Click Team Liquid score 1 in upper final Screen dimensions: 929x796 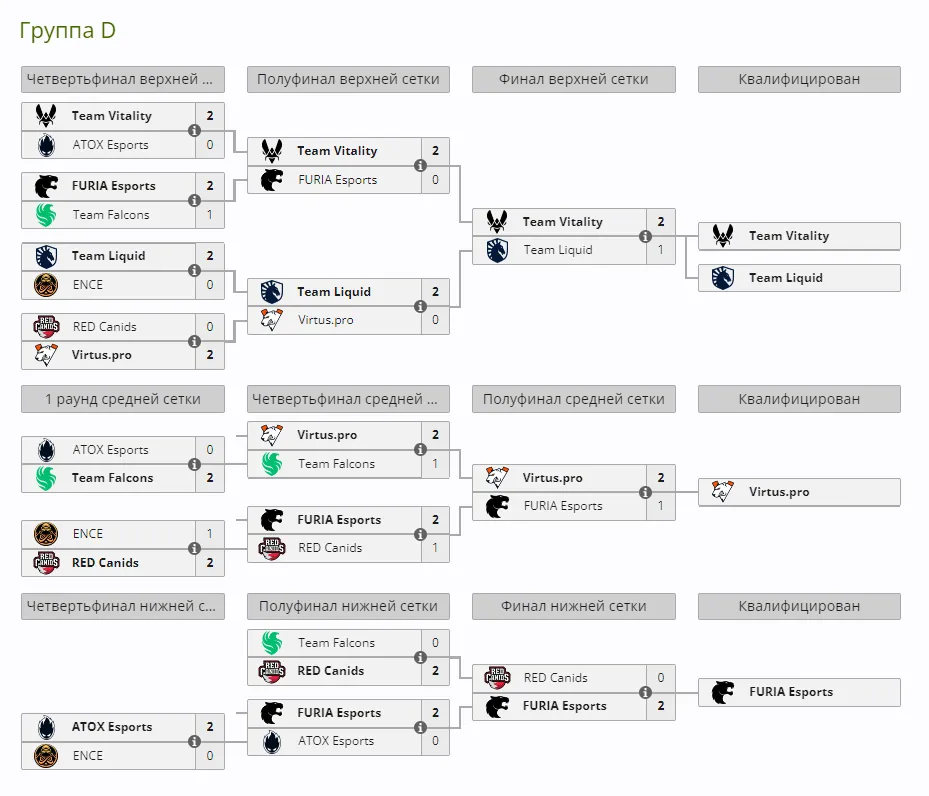point(661,250)
